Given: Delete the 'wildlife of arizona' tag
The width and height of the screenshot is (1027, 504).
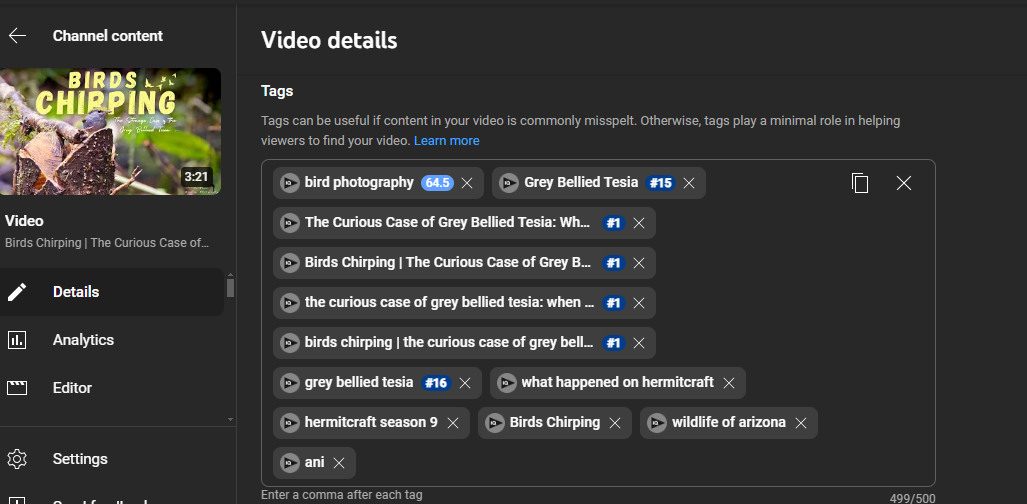Looking at the screenshot, I should click(801, 423).
